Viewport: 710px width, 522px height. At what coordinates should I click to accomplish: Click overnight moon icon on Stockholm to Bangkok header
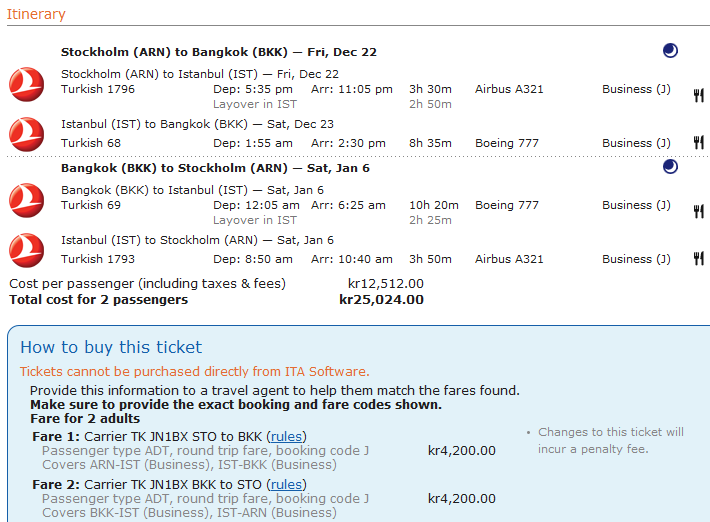coord(670,51)
